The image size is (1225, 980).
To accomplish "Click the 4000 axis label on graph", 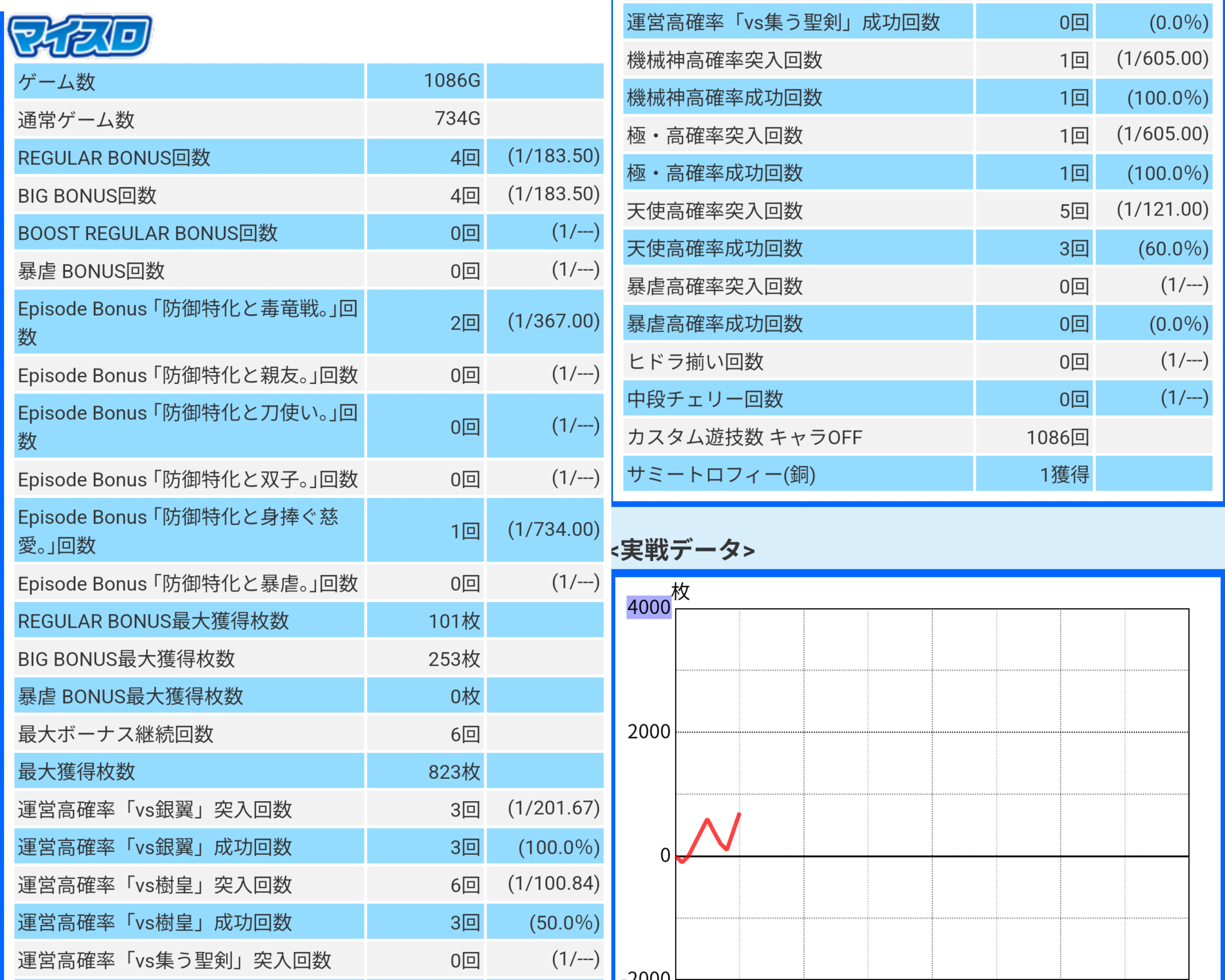I will coord(649,607).
